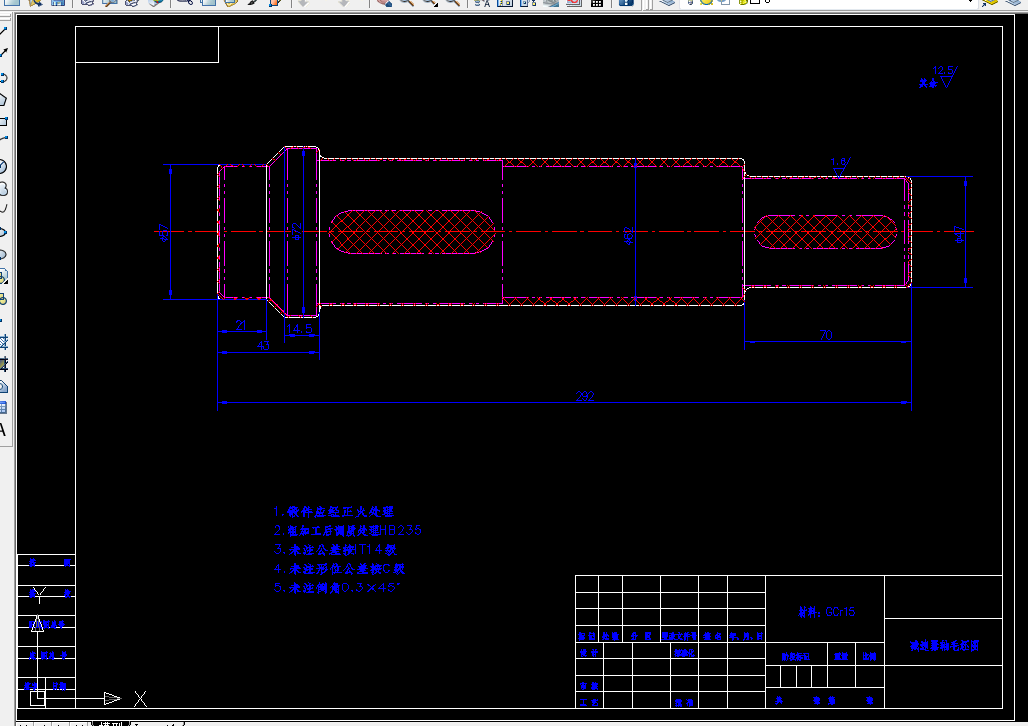Select the Circle tool
Screen dimensions: 1028x726
click(x=3, y=167)
